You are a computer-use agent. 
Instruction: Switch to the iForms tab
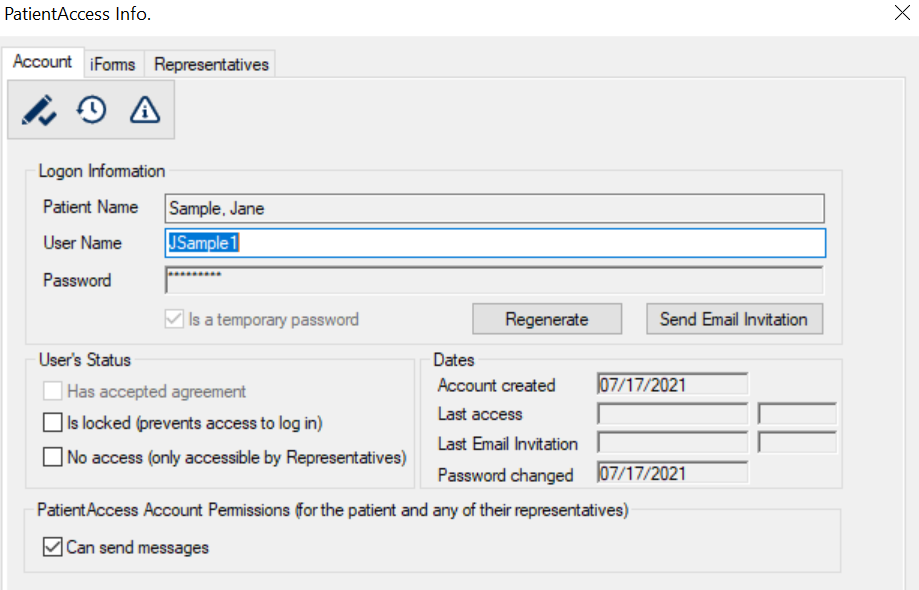113,64
